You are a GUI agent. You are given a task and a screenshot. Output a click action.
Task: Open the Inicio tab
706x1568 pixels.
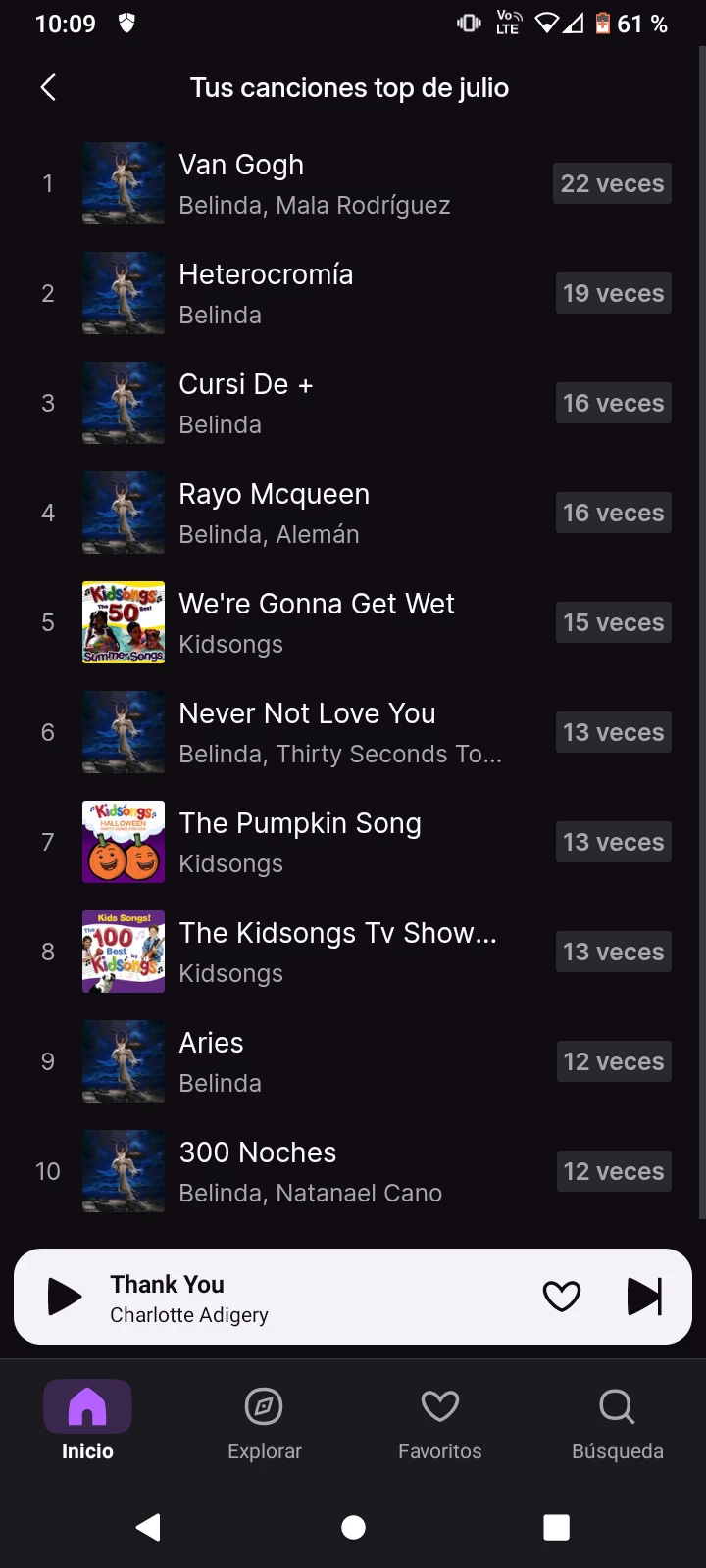[87, 1421]
